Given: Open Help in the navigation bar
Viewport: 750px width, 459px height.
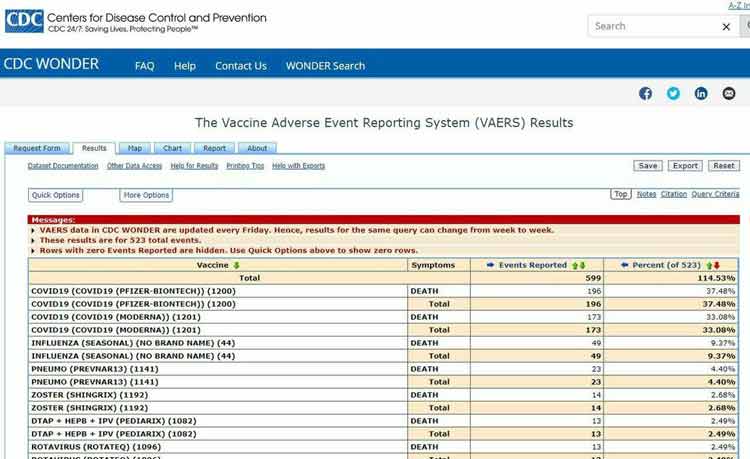Looking at the screenshot, I should [x=185, y=66].
